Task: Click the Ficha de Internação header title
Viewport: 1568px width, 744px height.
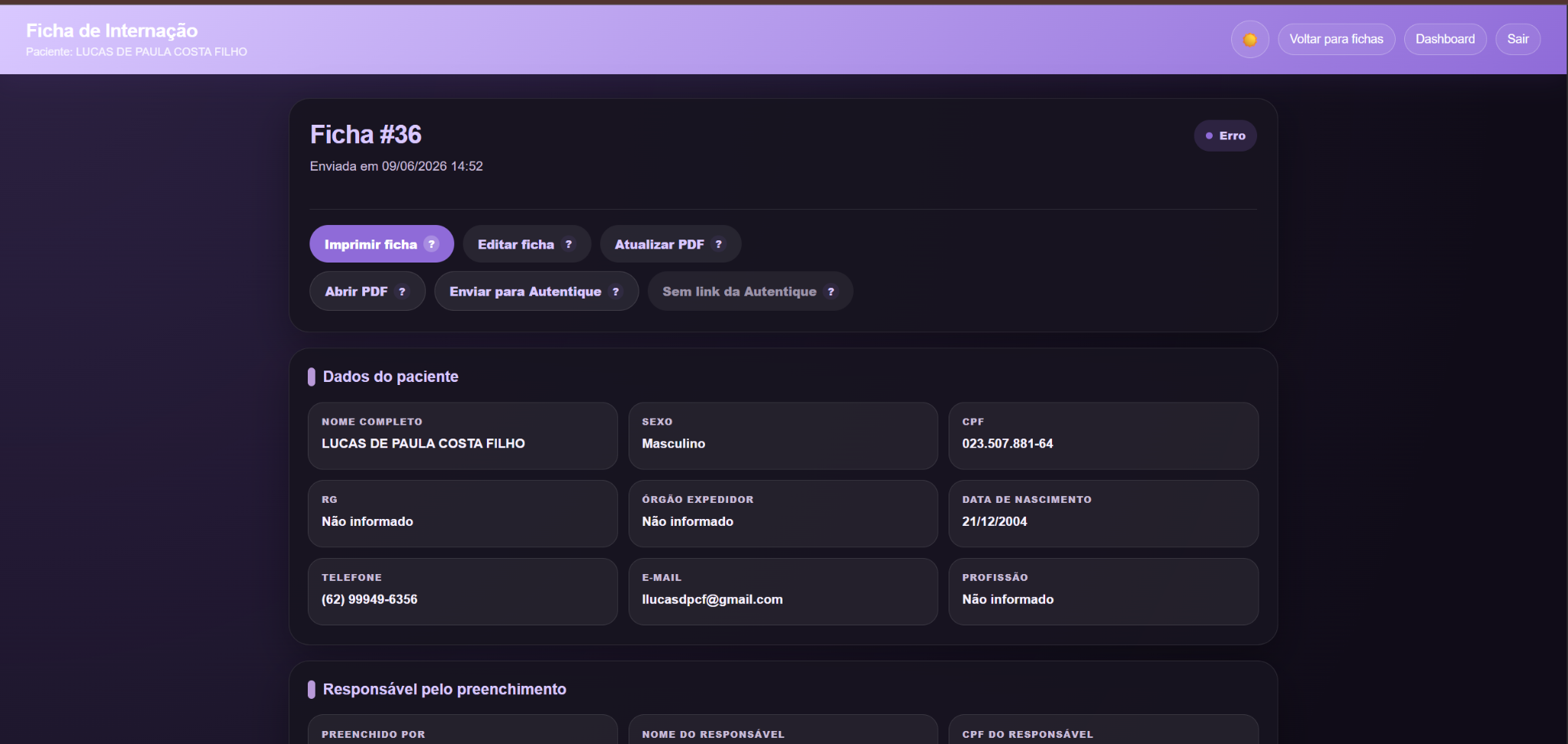Action: pos(112,31)
